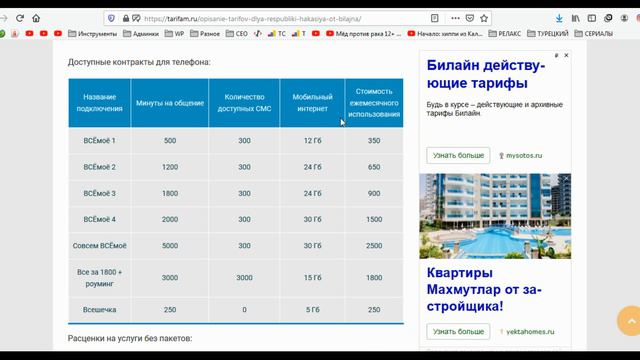Click the 'Узнать больше' button for yektahomes.ru

click(458, 332)
